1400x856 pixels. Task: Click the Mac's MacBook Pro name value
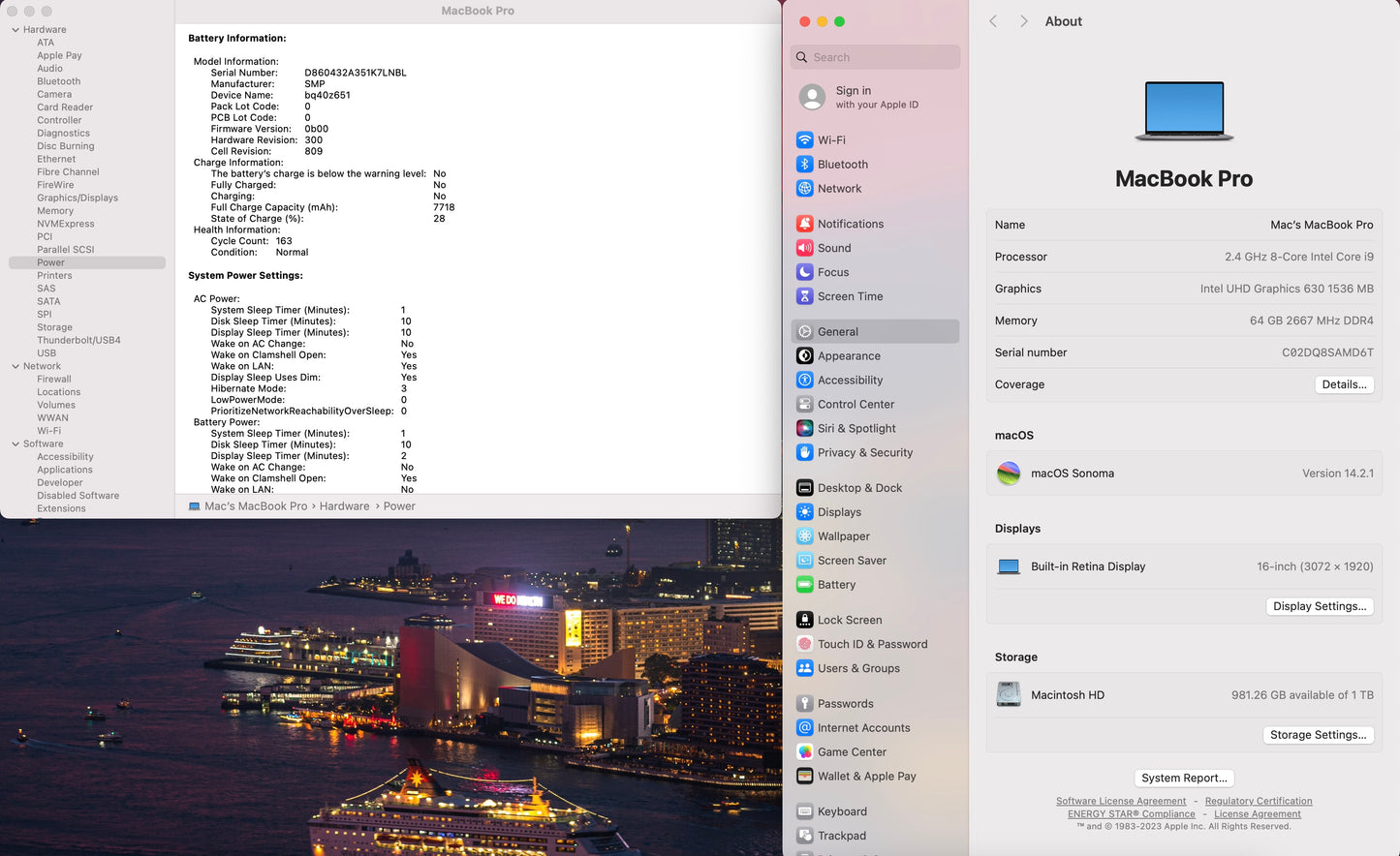pyautogui.click(x=1322, y=225)
